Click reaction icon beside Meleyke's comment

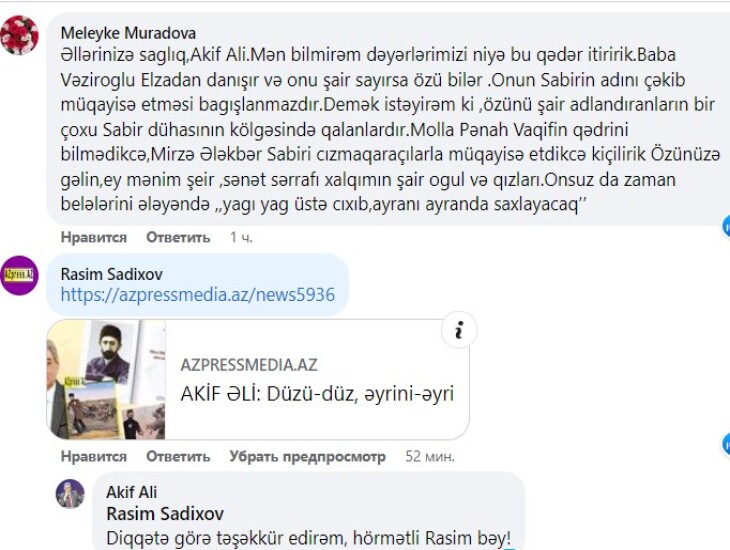click(x=726, y=226)
